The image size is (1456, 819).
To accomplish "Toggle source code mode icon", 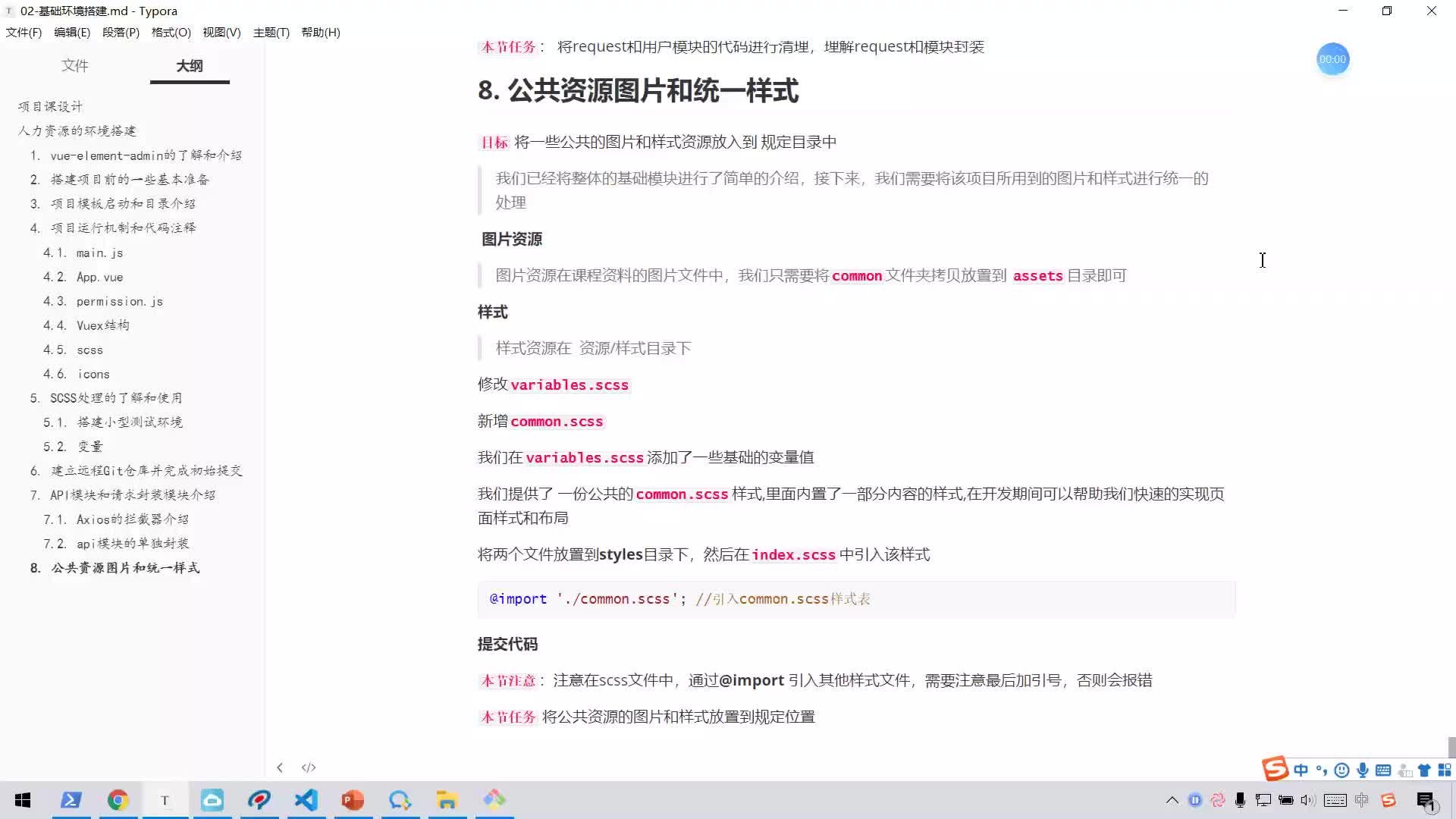I will (309, 767).
